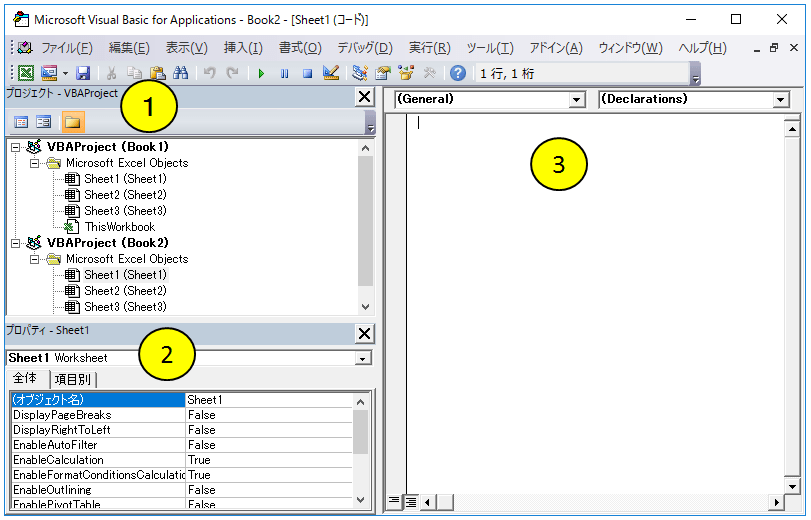The height and width of the screenshot is (520, 811).
Task: Open the Insert UserForm icon
Action: click(x=49, y=73)
